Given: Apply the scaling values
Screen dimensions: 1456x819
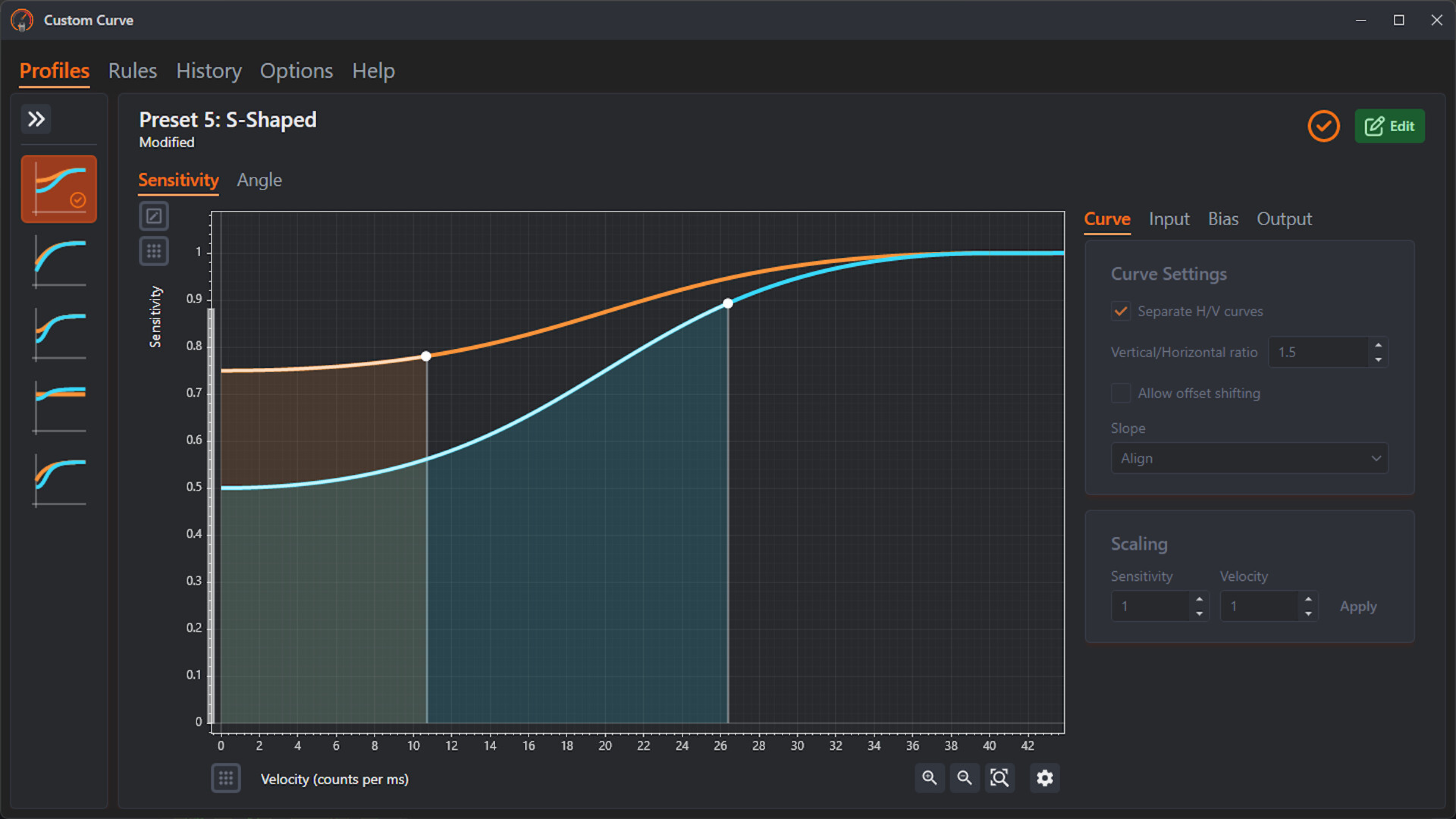Looking at the screenshot, I should click(x=1357, y=606).
